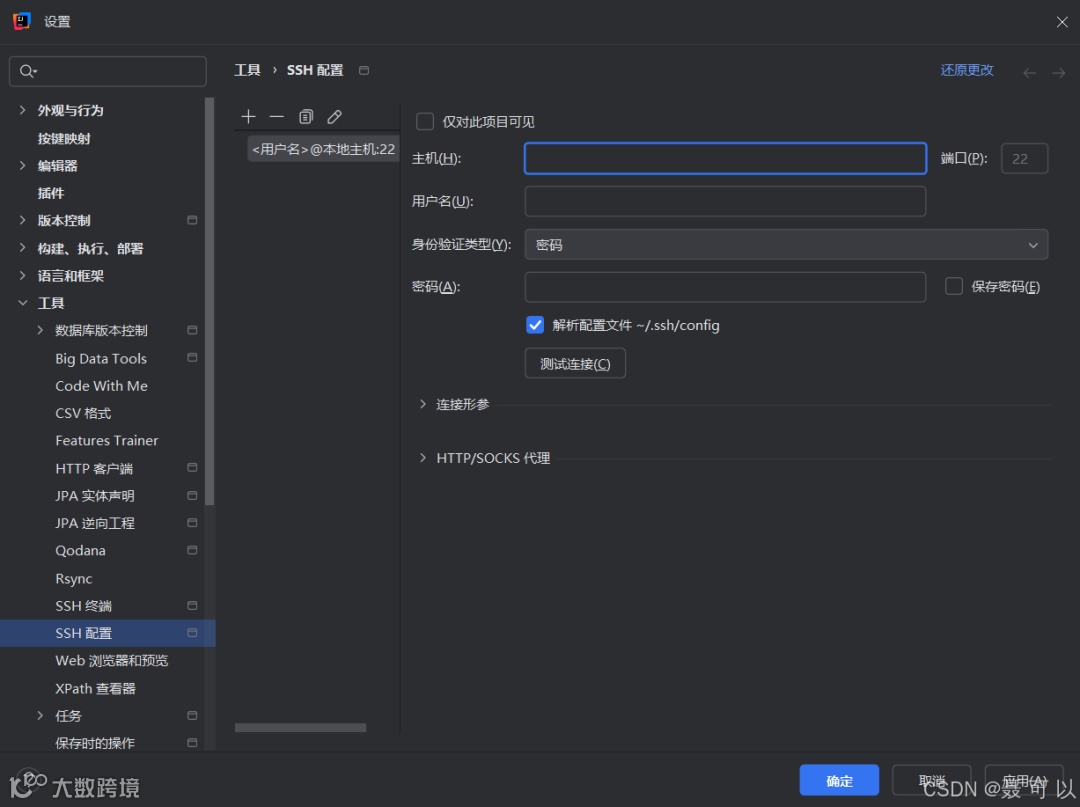Select <用户名>@本地主机:22 list entry
The height and width of the screenshot is (807, 1080).
tap(323, 149)
